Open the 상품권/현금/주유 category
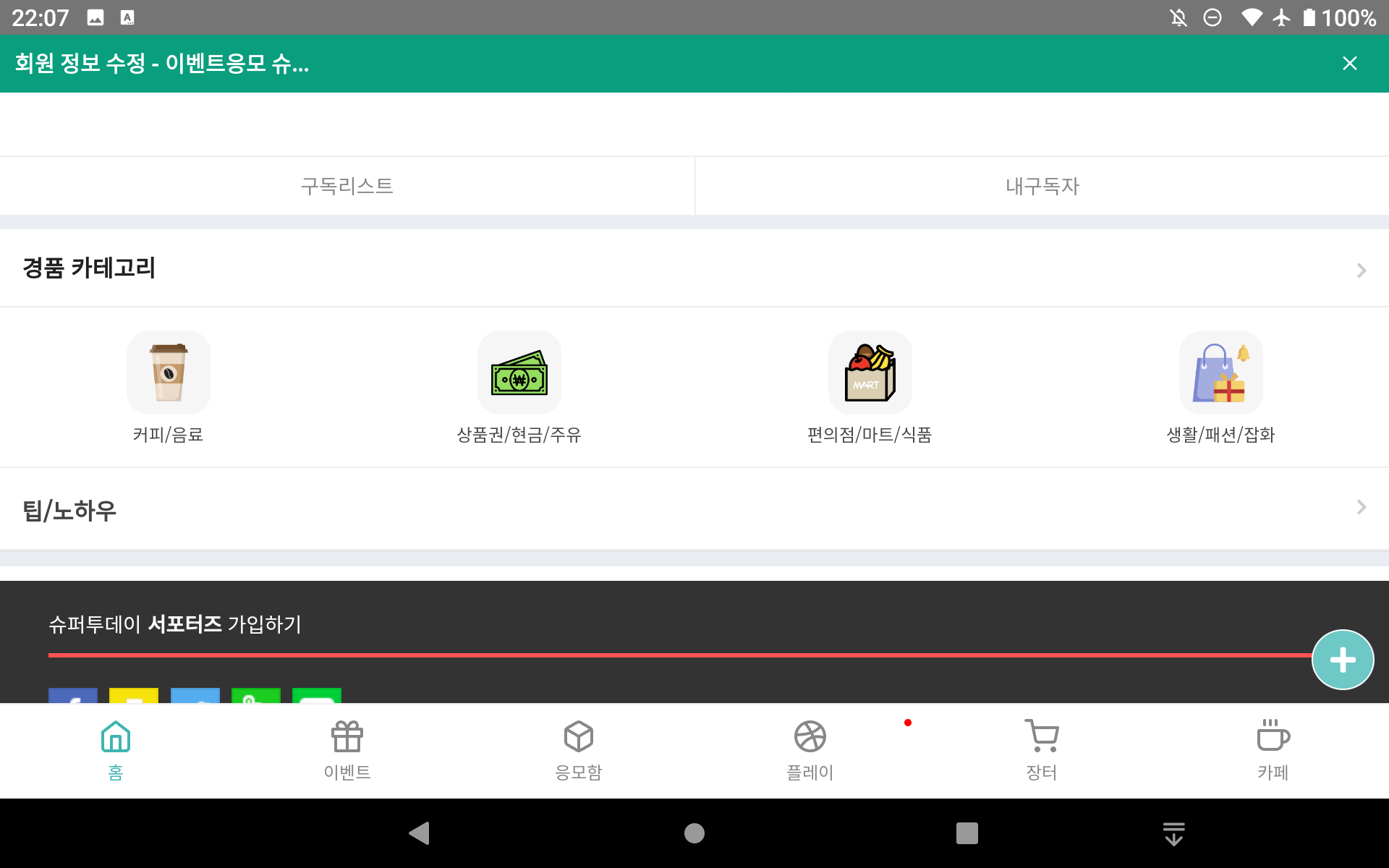The image size is (1389, 868). point(519,373)
